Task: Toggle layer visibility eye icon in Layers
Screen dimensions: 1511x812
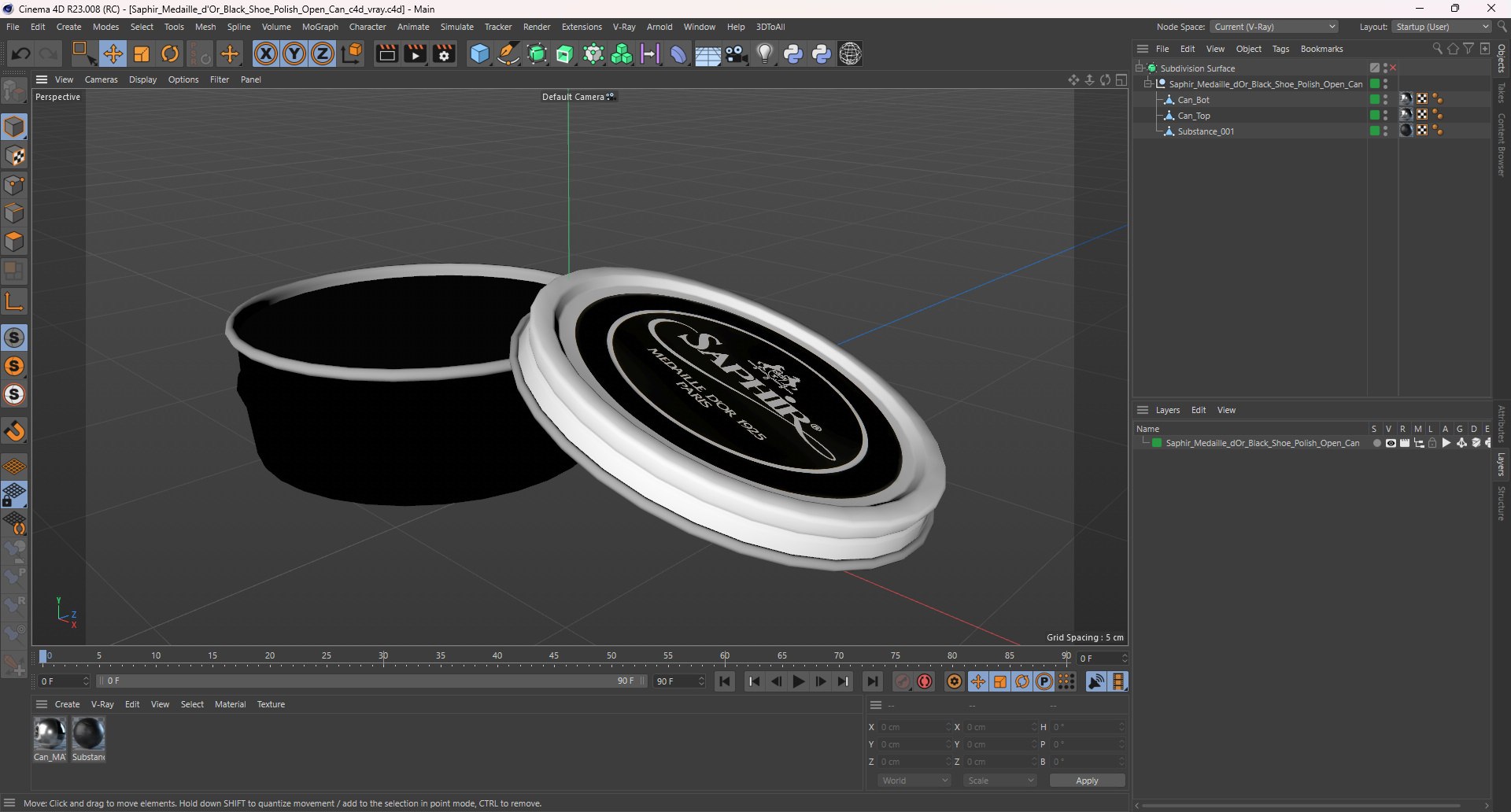Action: click(x=1391, y=443)
